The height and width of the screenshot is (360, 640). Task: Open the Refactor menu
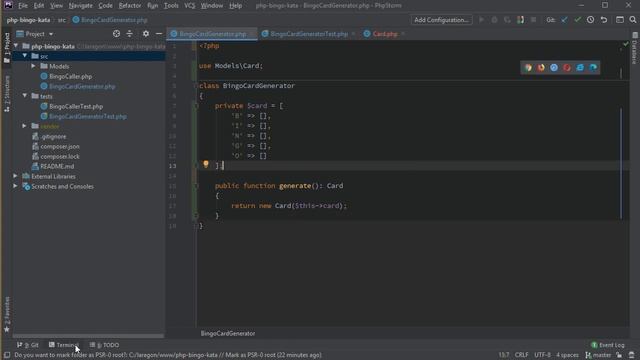click(x=130, y=6)
